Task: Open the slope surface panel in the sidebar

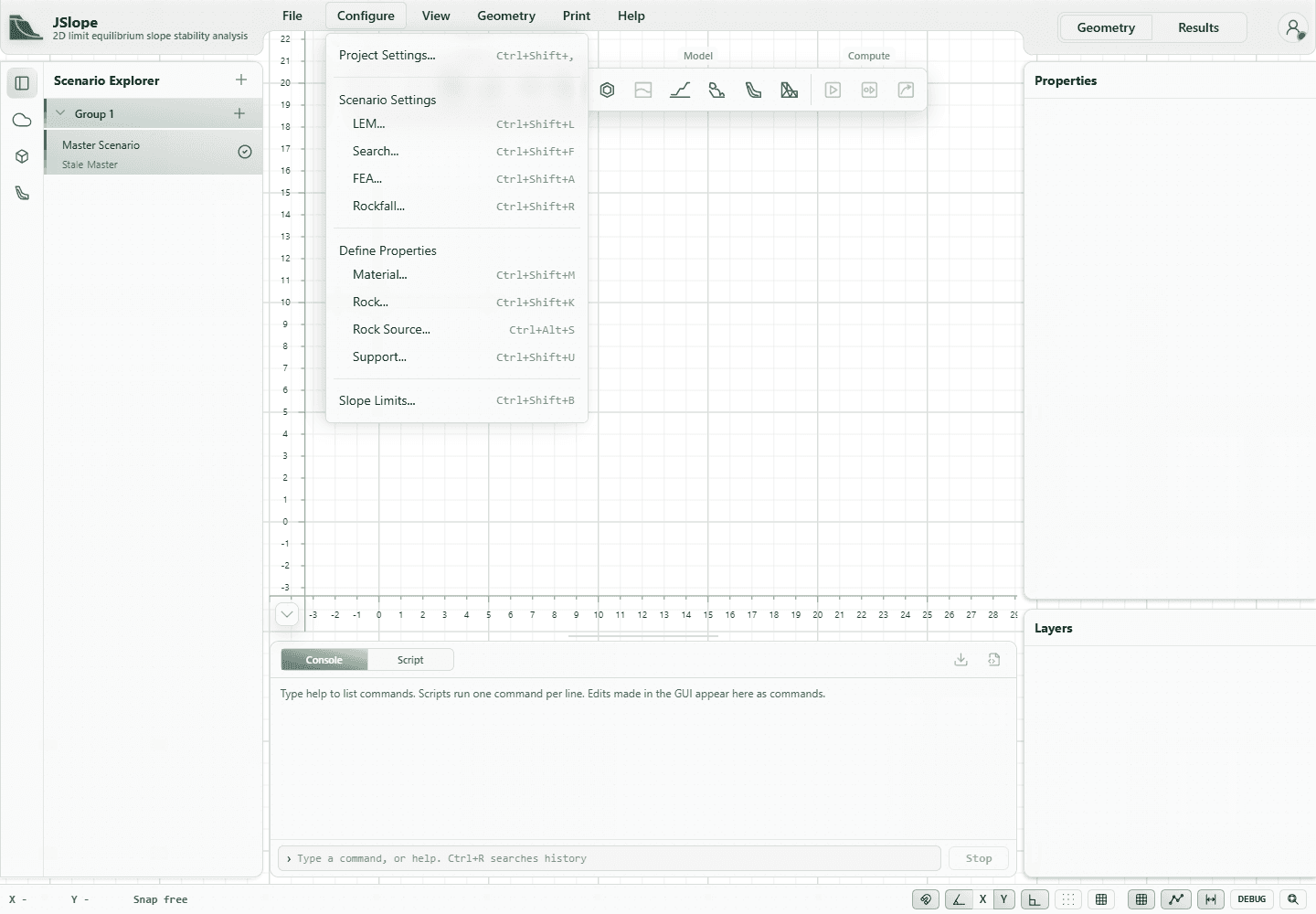Action: (22, 193)
